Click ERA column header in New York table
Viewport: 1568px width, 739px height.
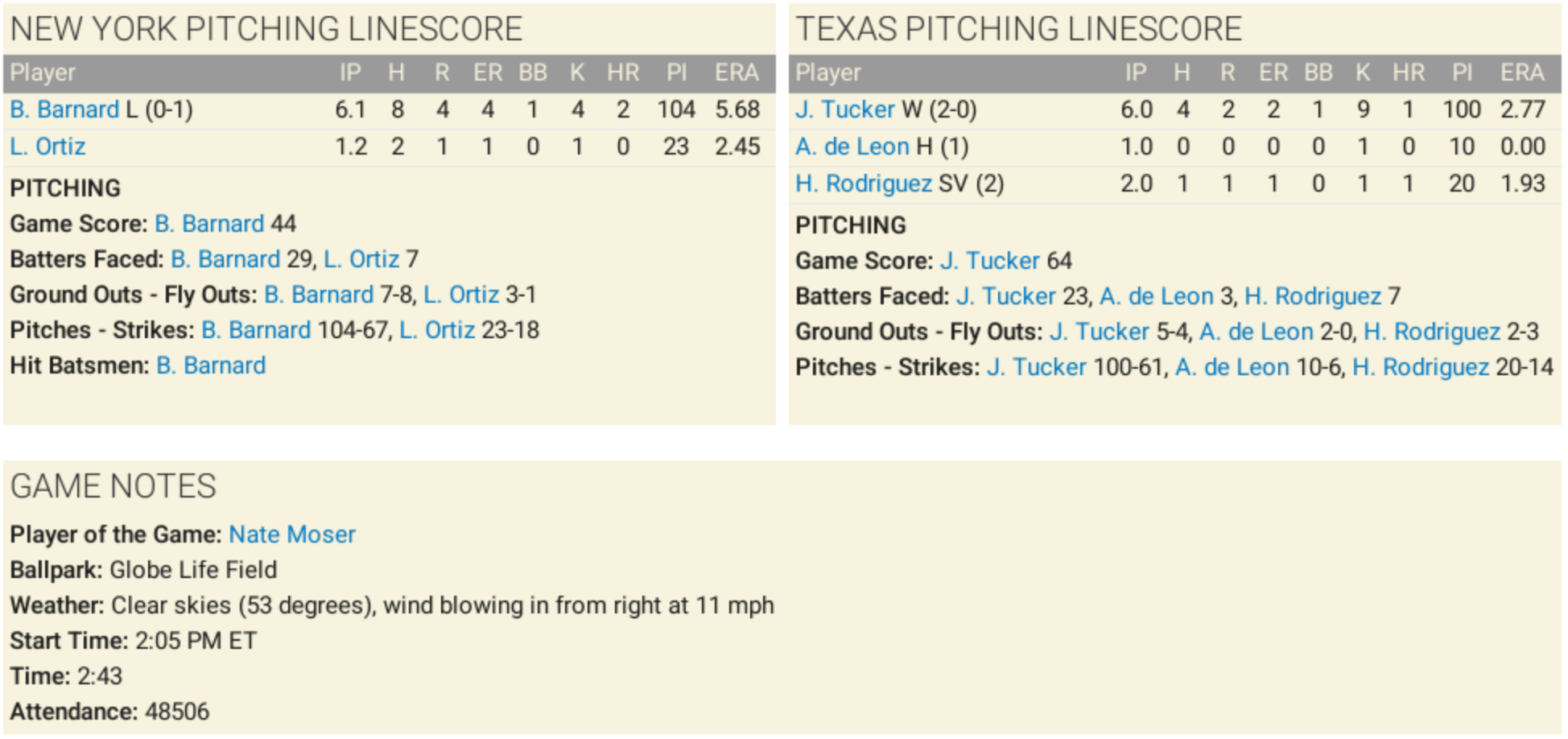pyautogui.click(x=737, y=73)
